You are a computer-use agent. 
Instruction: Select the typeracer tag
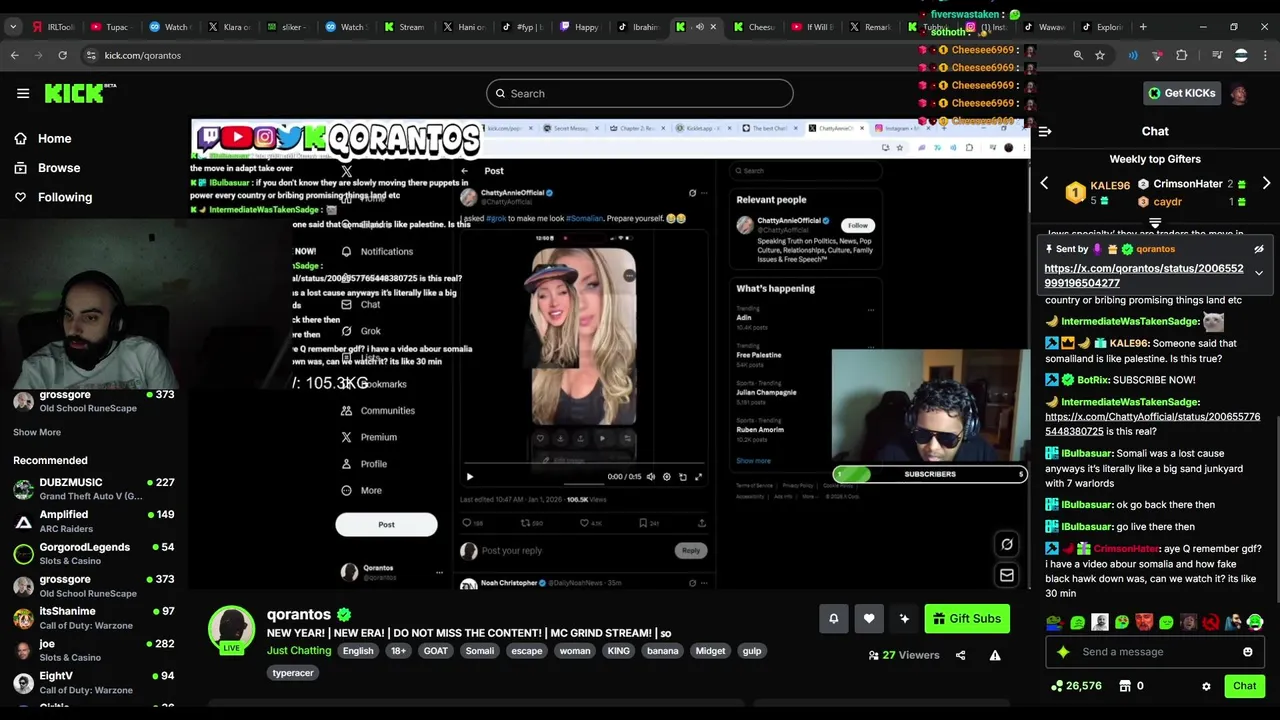pos(293,674)
